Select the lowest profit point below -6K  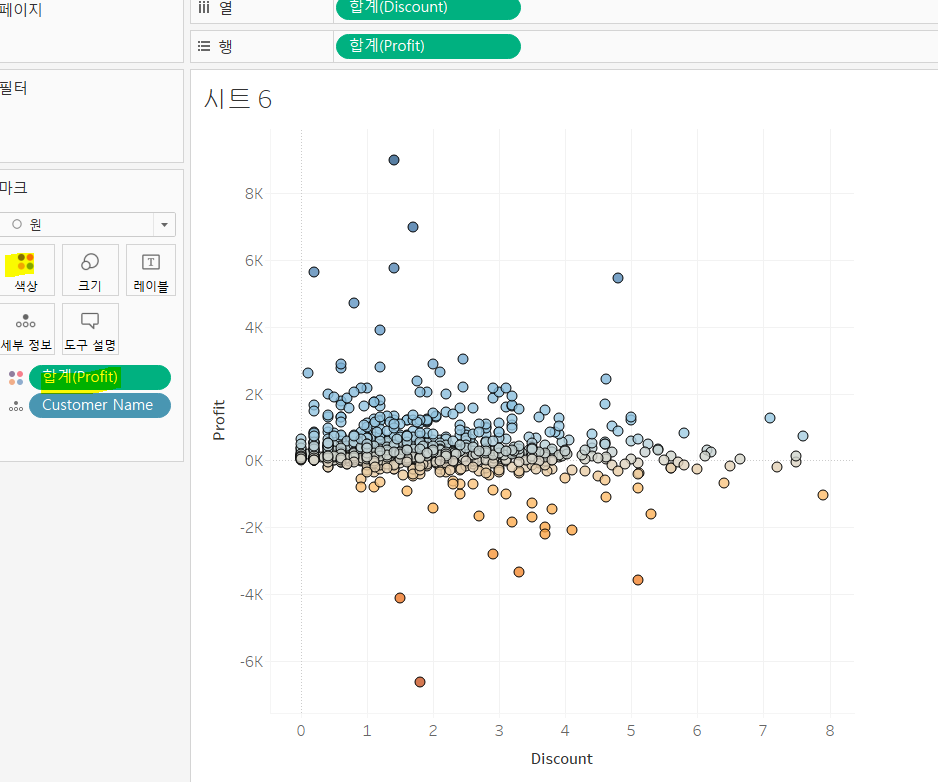click(x=420, y=682)
